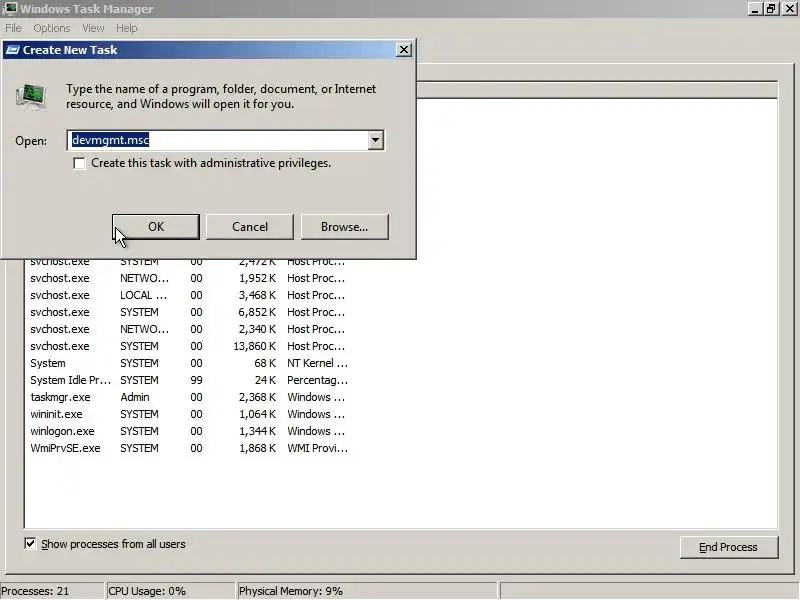Viewport: 800px width, 600px height.
Task: Select the winlogon.exe process row
Action: tap(189, 431)
